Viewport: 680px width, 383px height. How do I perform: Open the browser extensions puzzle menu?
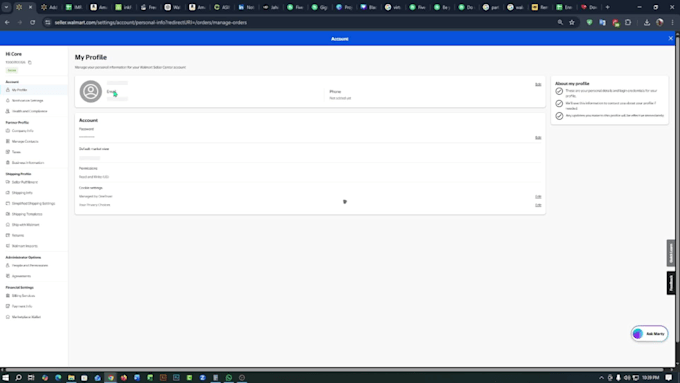(628, 23)
